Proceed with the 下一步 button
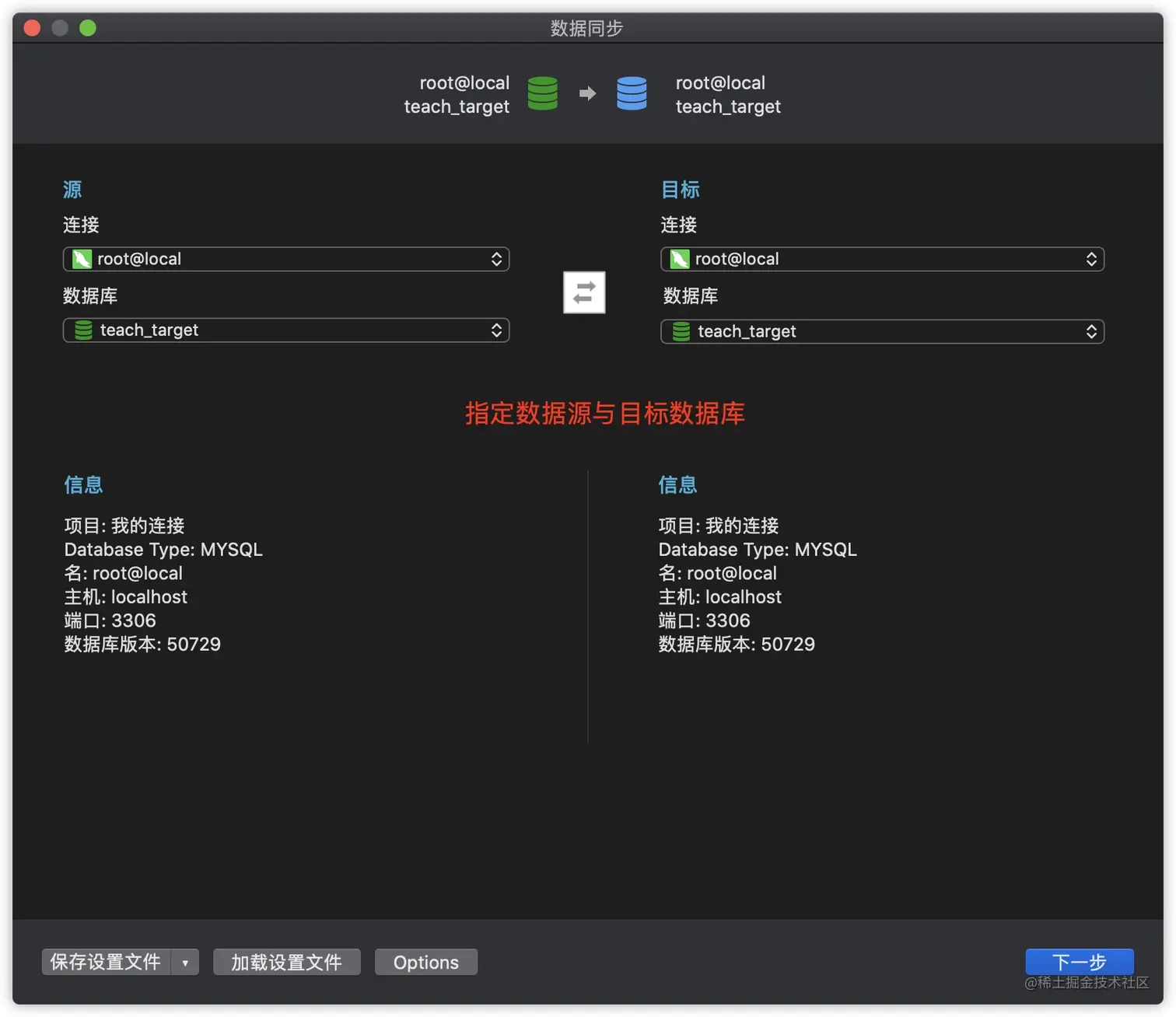 [x=1080, y=963]
